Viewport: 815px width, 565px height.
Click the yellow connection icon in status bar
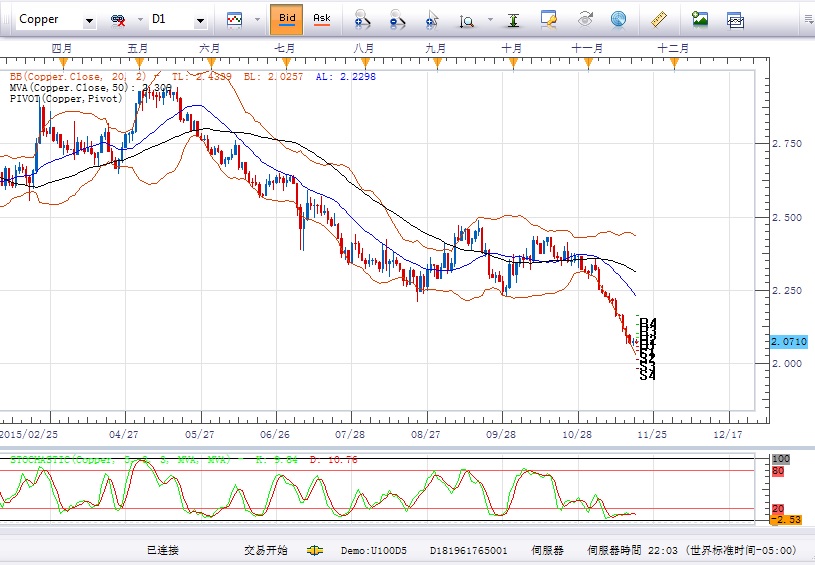pyautogui.click(x=314, y=550)
